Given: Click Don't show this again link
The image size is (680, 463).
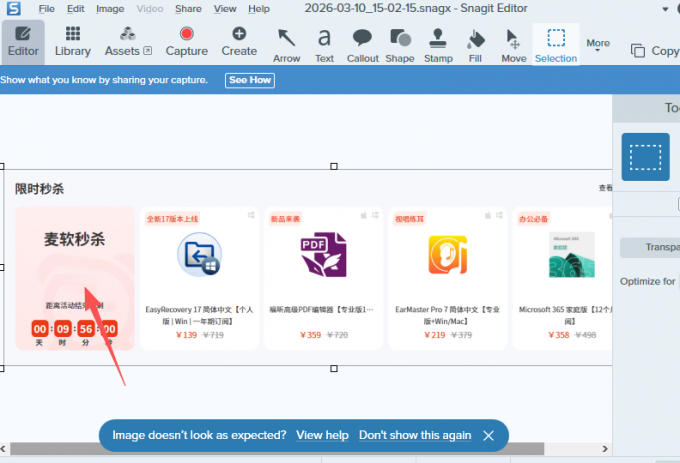Looking at the screenshot, I should 415,435.
